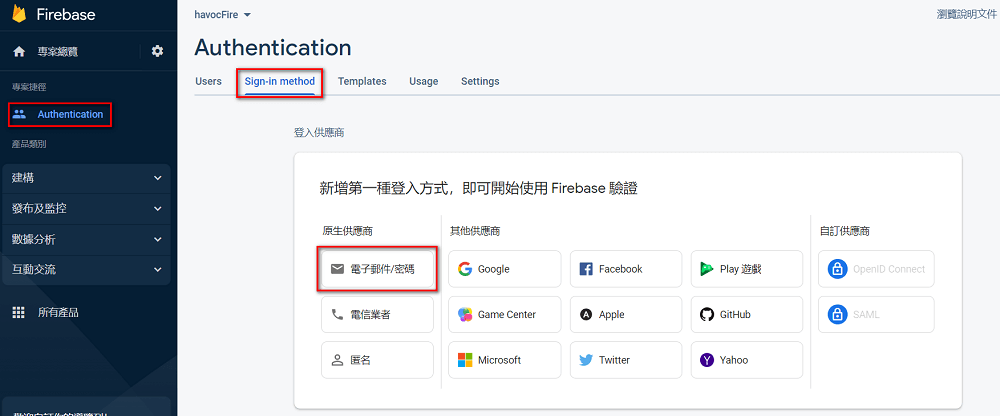Select Twitter provider label
The width and height of the screenshot is (1000, 416).
pyautogui.click(x=614, y=360)
